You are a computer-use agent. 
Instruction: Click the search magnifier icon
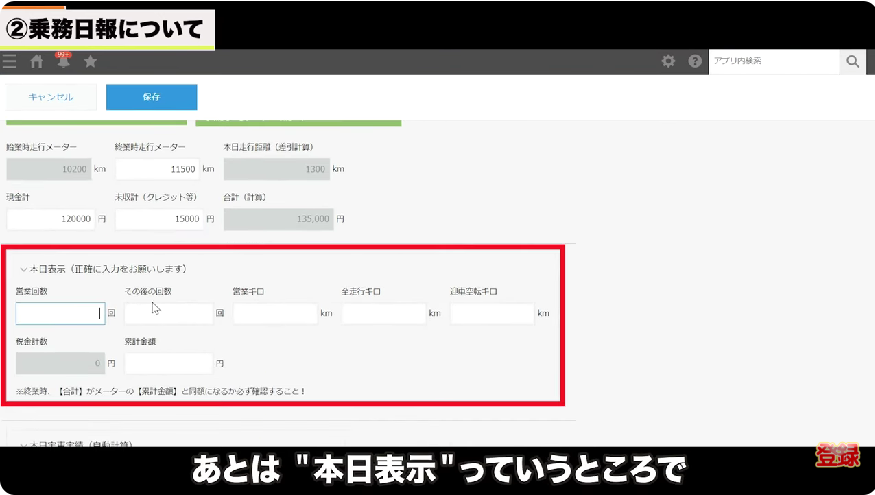point(852,62)
